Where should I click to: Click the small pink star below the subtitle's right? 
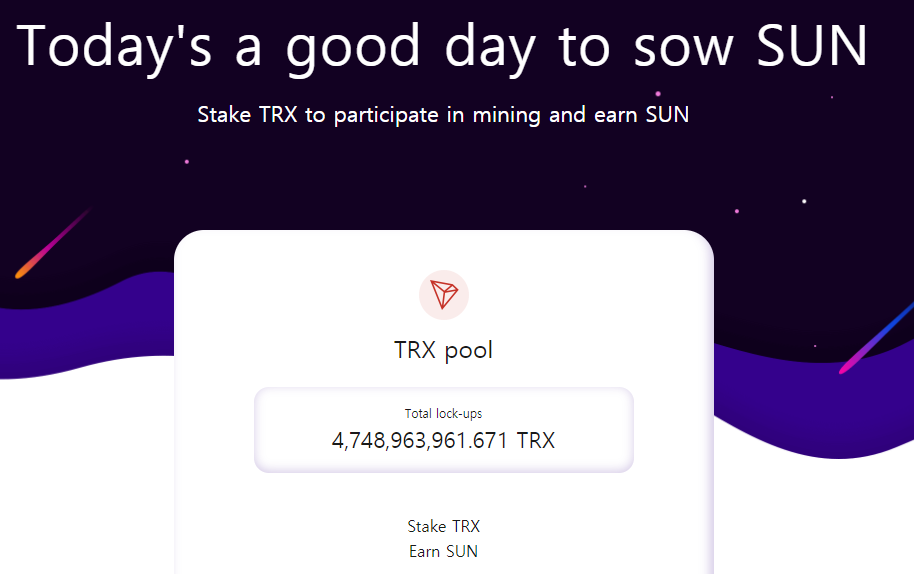(585, 186)
